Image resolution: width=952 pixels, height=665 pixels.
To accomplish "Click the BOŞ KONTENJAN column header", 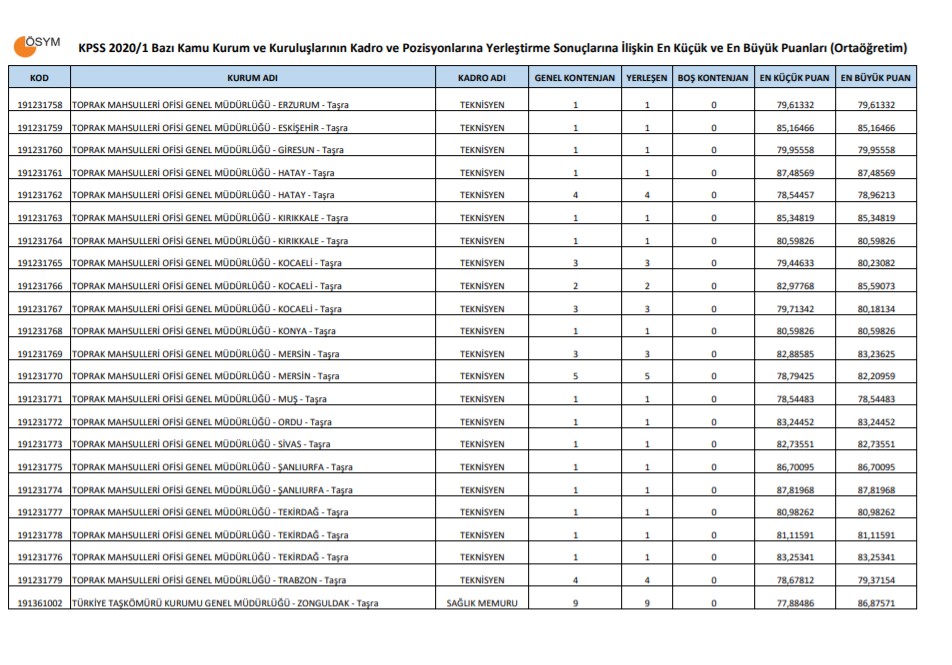I will (x=713, y=78).
